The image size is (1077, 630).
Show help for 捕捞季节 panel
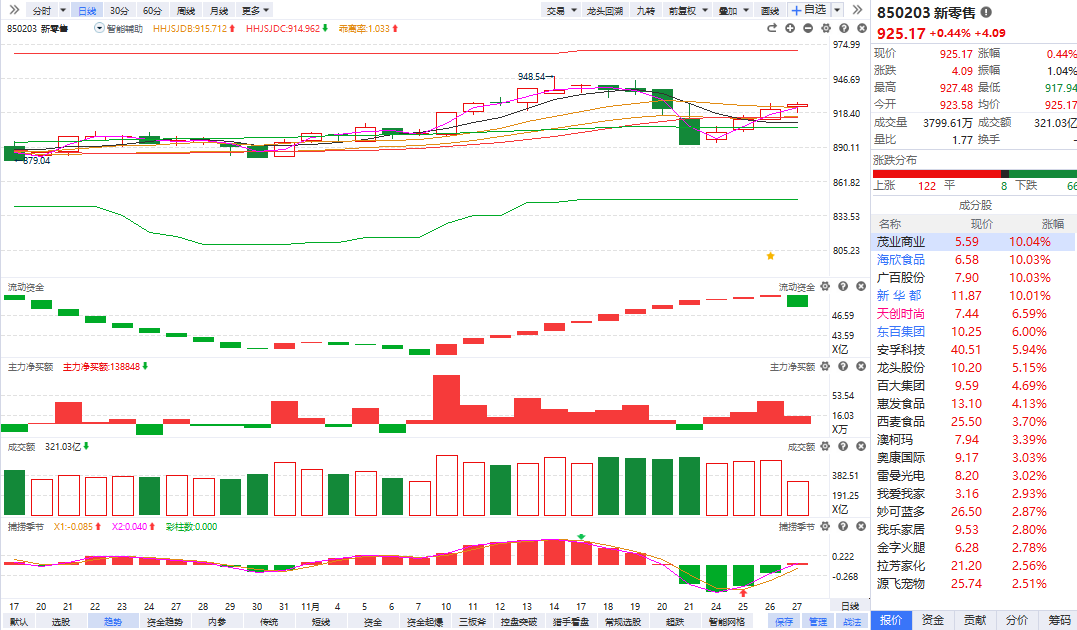[843, 526]
